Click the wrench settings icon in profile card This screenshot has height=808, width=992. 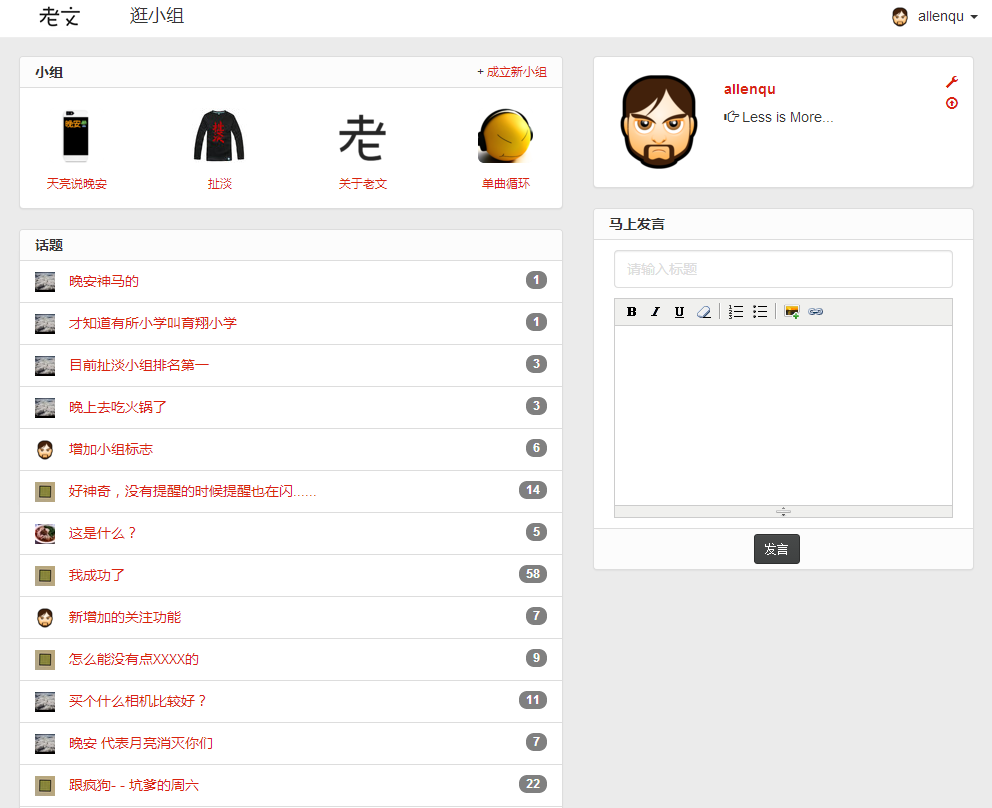pos(951,82)
